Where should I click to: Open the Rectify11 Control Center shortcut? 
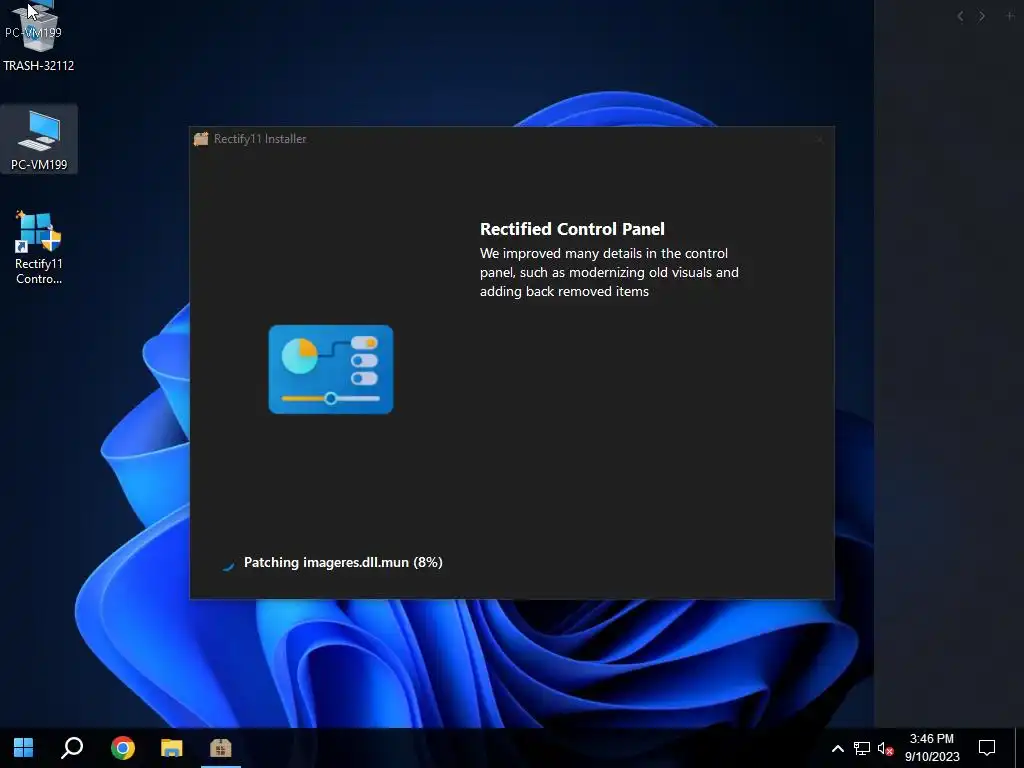pyautogui.click(x=39, y=248)
